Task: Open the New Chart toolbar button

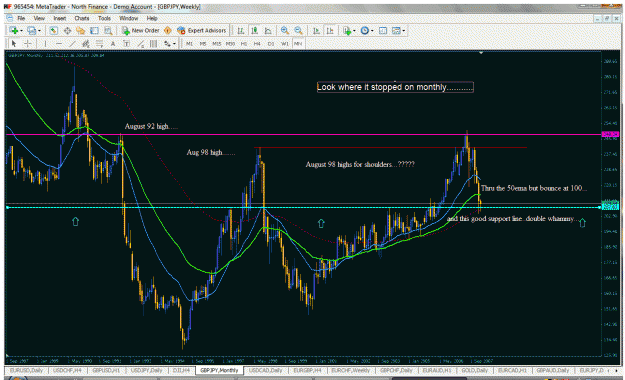Action: (13, 31)
